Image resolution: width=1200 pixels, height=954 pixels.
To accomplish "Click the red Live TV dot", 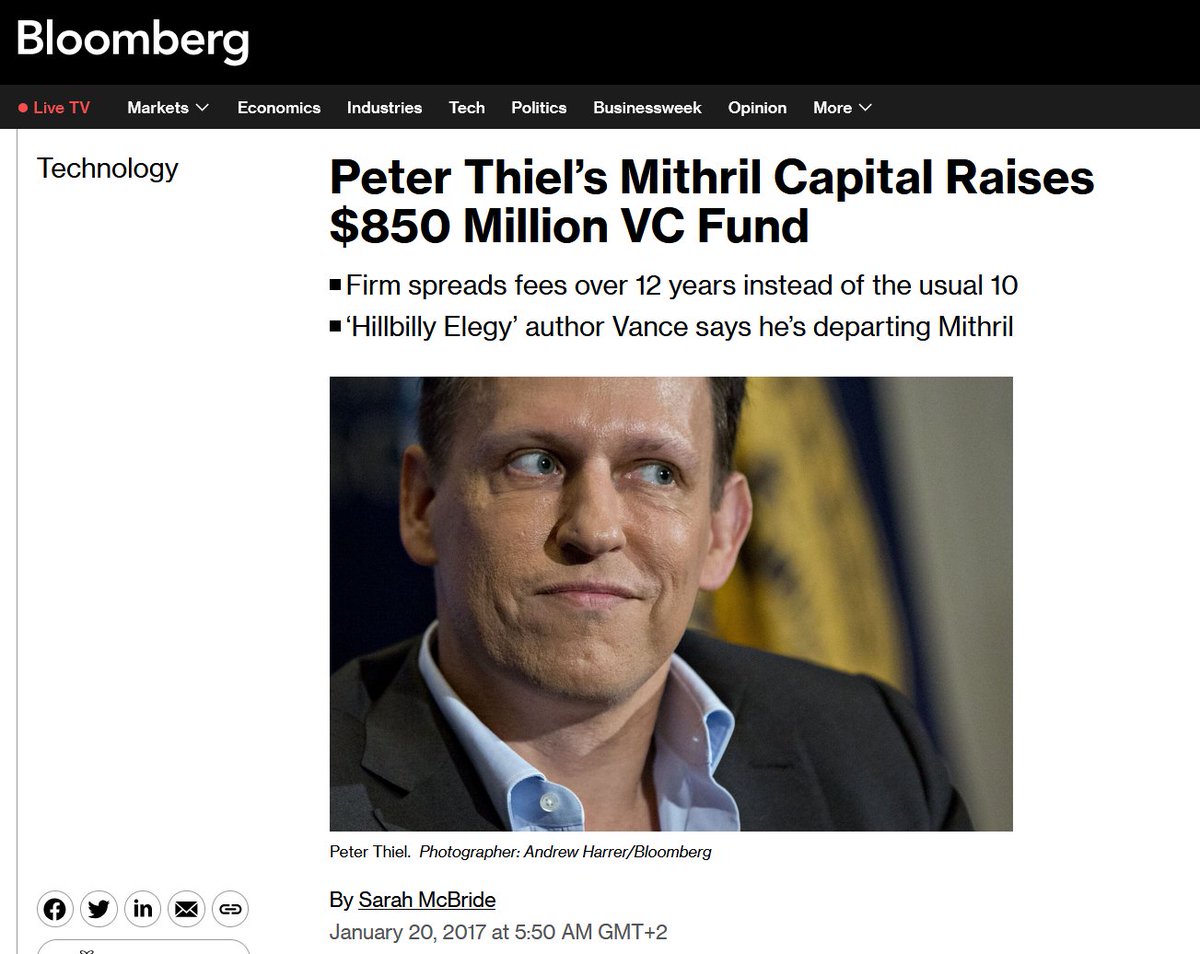I will pos(23,108).
